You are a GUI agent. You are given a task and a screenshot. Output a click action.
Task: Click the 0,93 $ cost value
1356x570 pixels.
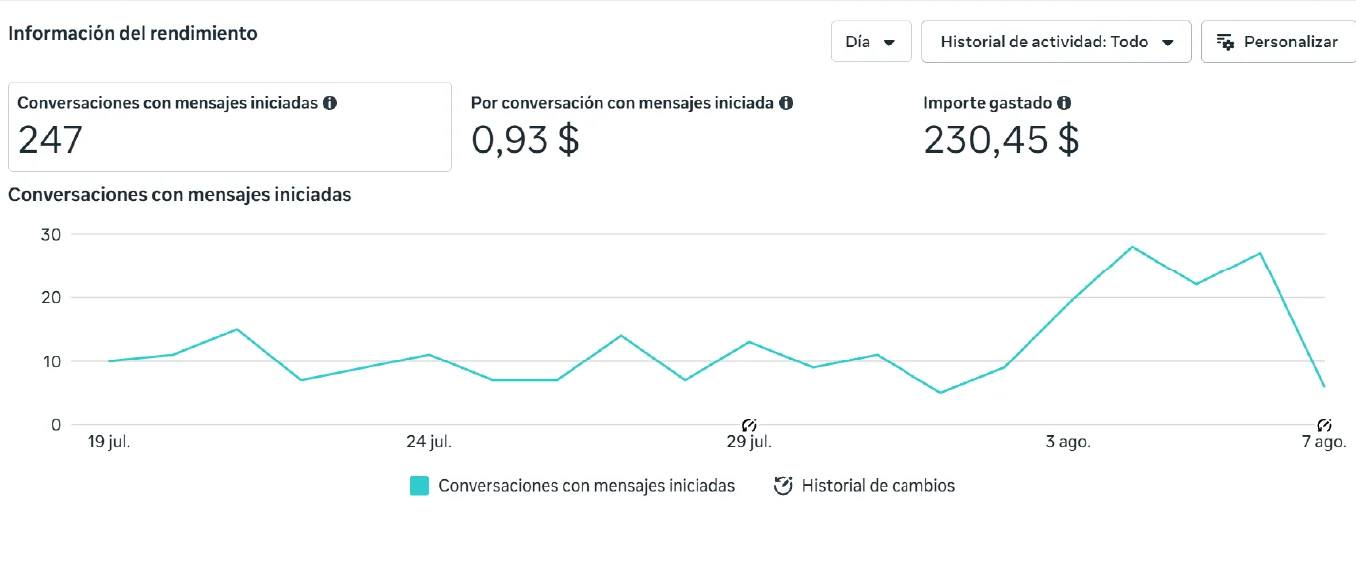pos(525,140)
